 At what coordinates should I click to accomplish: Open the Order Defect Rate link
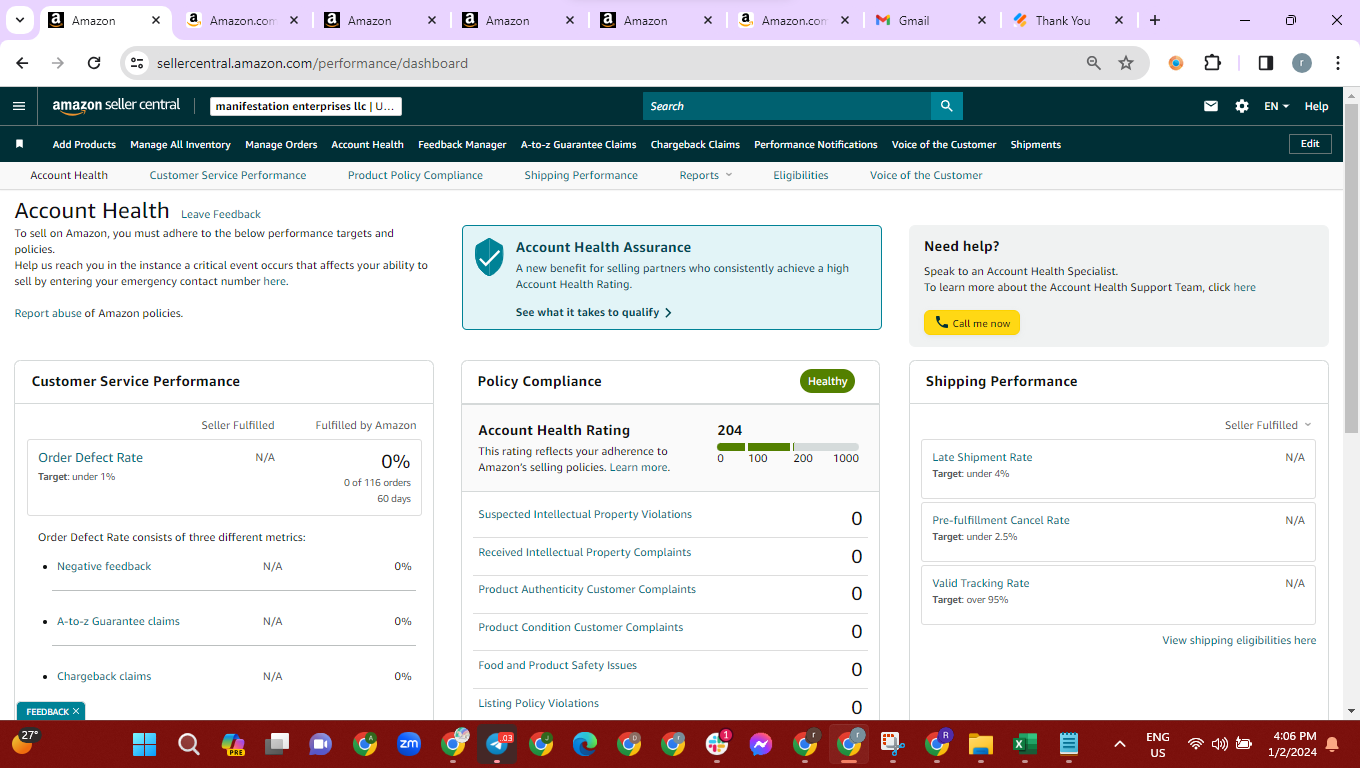tap(90, 457)
